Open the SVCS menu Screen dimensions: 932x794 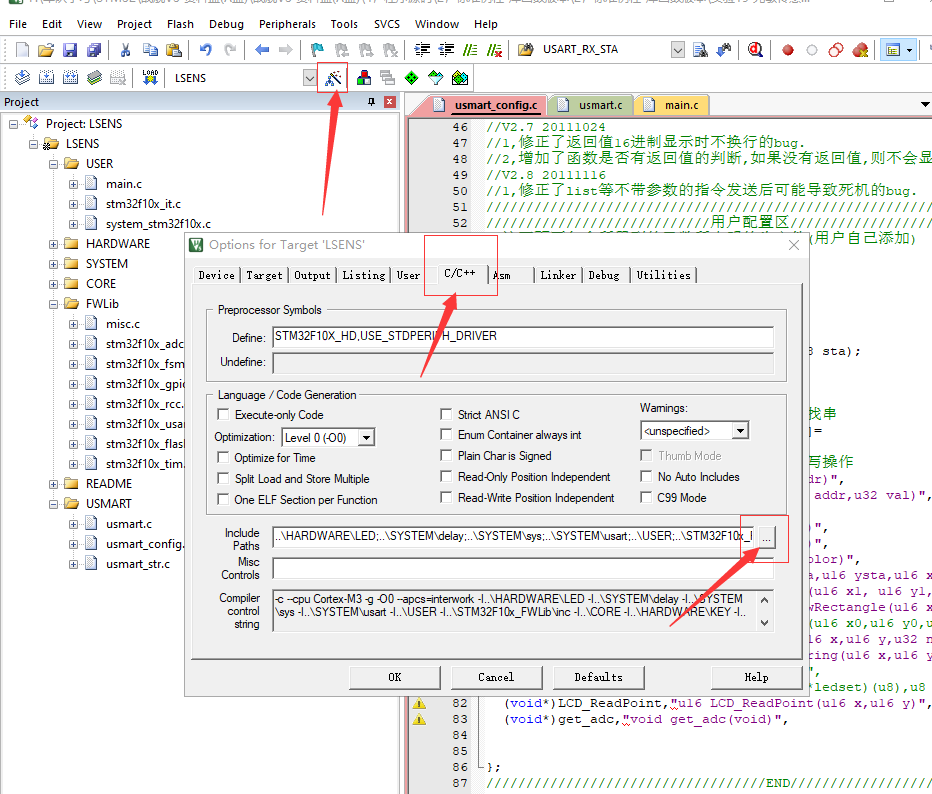coord(387,24)
